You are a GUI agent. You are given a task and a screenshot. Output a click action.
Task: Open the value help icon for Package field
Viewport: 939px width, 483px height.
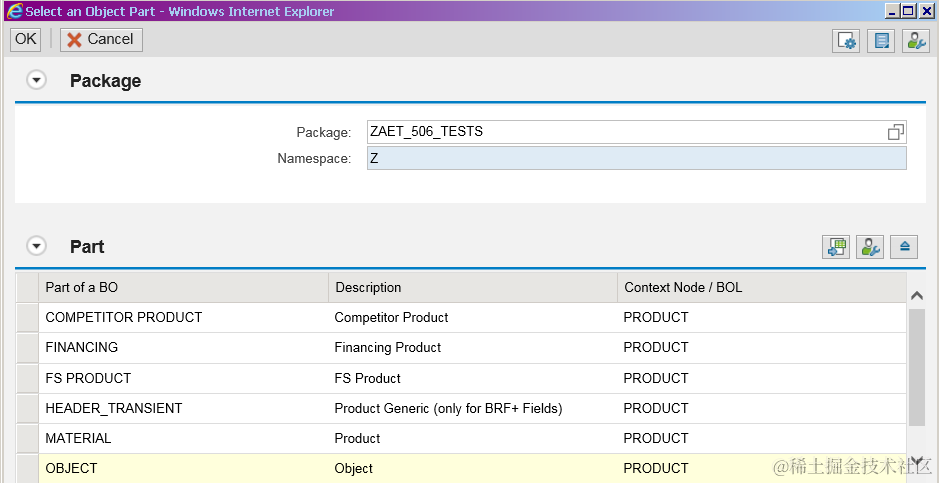pos(896,132)
